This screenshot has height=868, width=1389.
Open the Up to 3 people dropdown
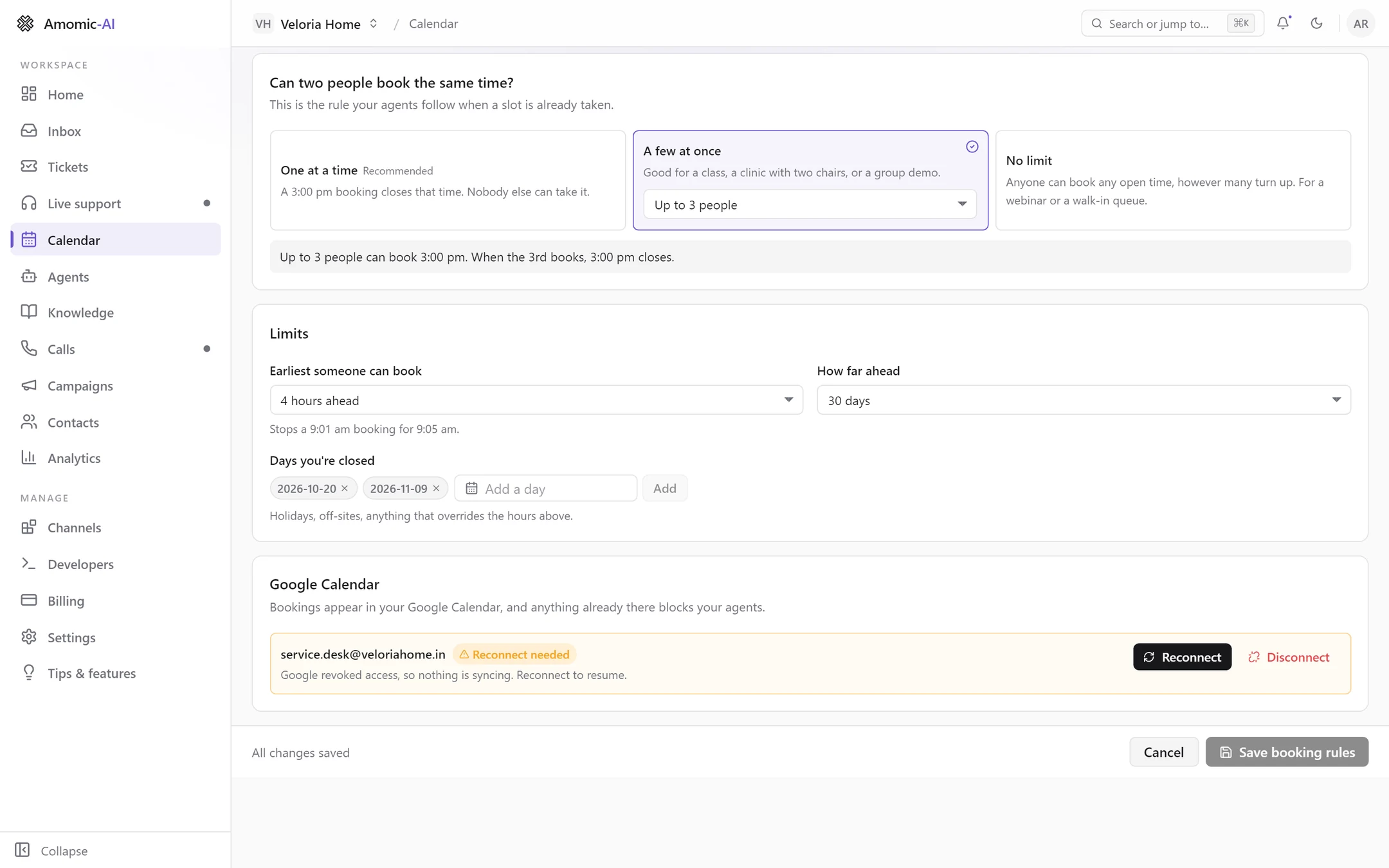pyautogui.click(x=810, y=204)
